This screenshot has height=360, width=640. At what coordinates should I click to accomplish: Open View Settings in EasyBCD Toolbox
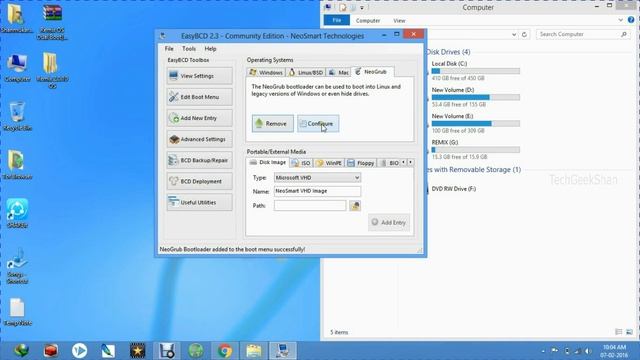(200, 76)
